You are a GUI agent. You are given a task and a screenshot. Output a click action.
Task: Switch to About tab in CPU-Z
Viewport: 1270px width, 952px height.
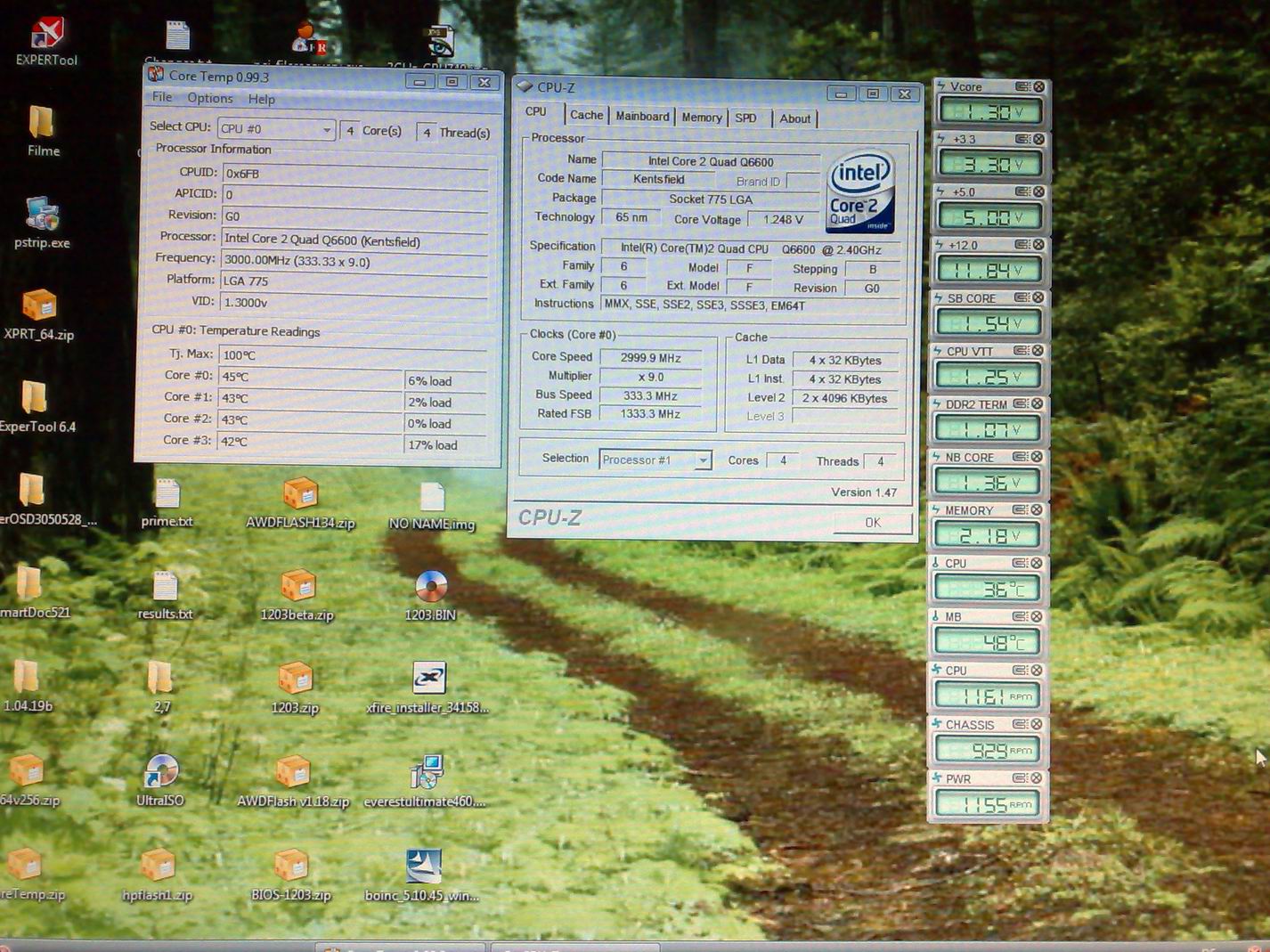click(795, 118)
